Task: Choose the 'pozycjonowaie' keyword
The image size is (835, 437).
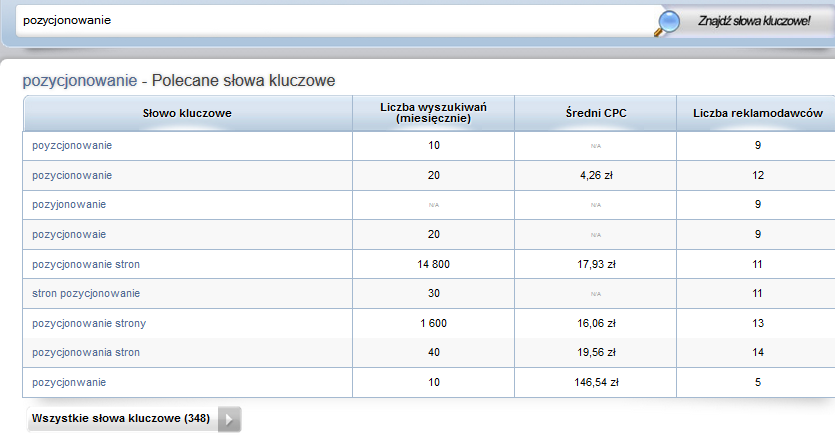Action: click(69, 234)
